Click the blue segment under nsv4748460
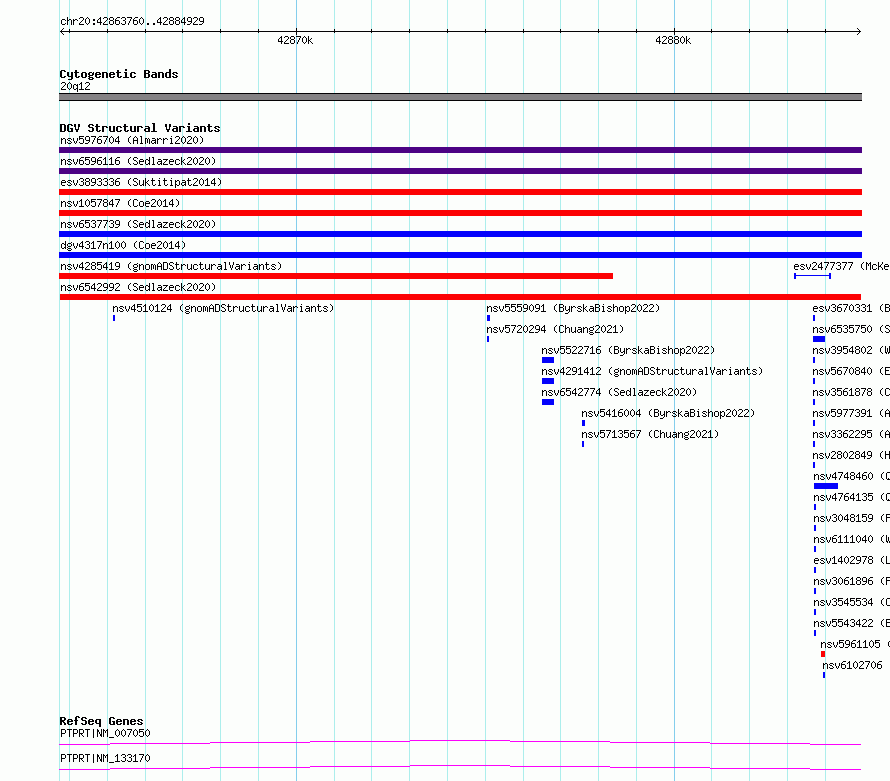The width and height of the screenshot is (890, 781). (826, 486)
